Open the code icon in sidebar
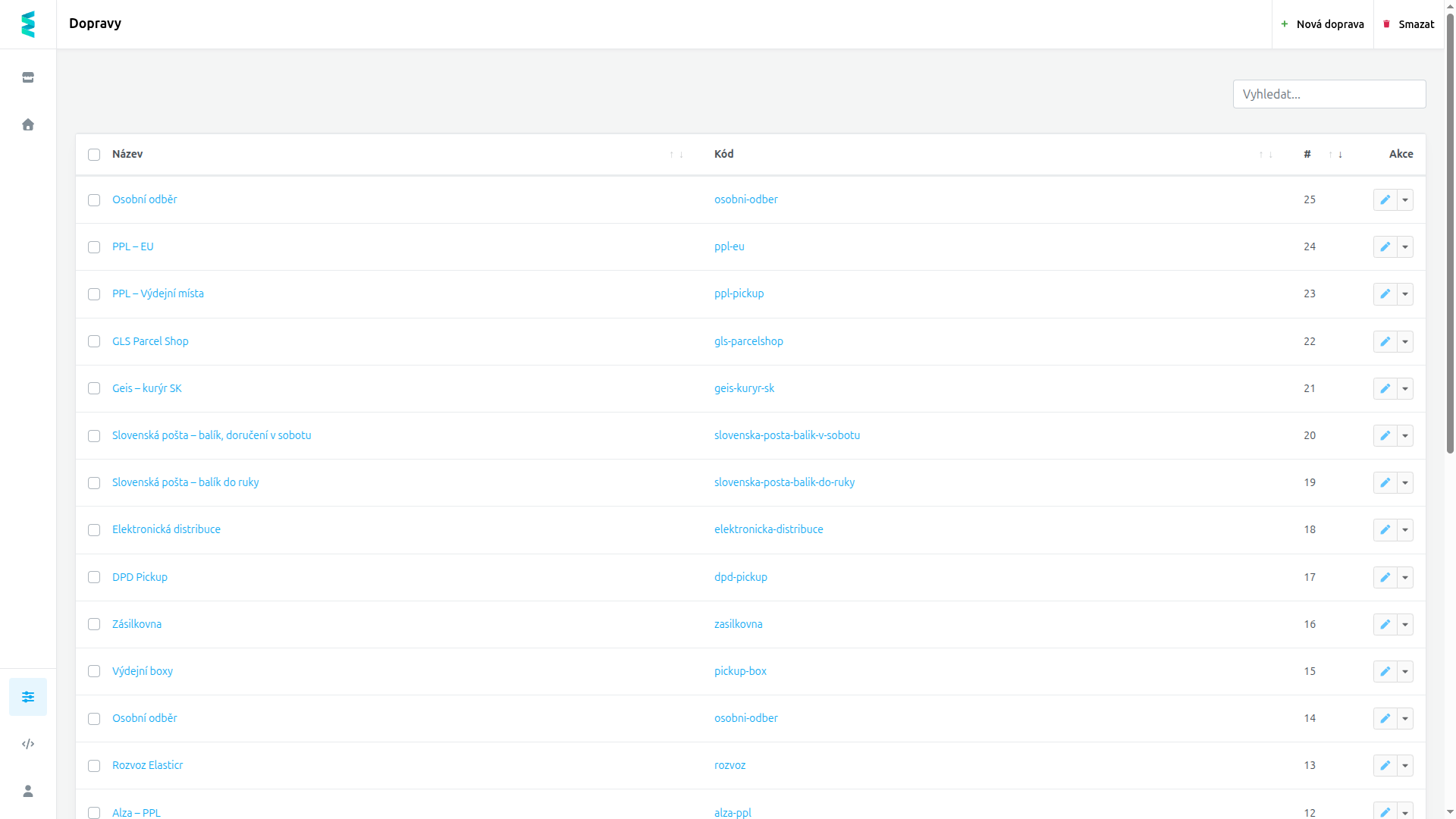The height and width of the screenshot is (819, 1456). click(x=28, y=744)
